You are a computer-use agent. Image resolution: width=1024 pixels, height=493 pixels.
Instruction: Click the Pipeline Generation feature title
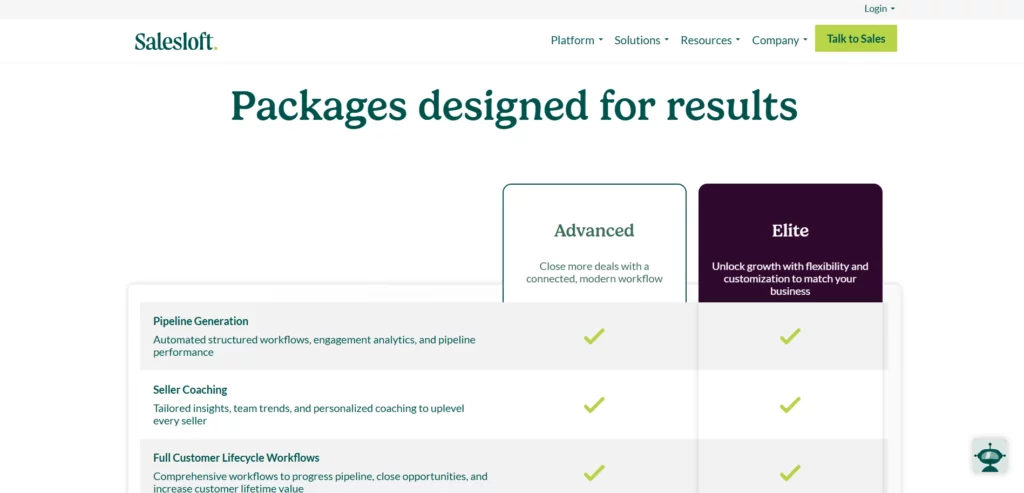(x=200, y=321)
